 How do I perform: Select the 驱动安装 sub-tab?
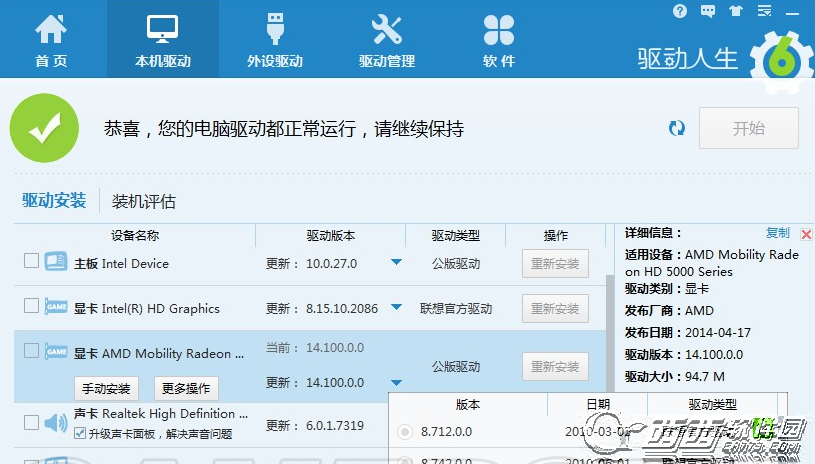tap(54, 201)
